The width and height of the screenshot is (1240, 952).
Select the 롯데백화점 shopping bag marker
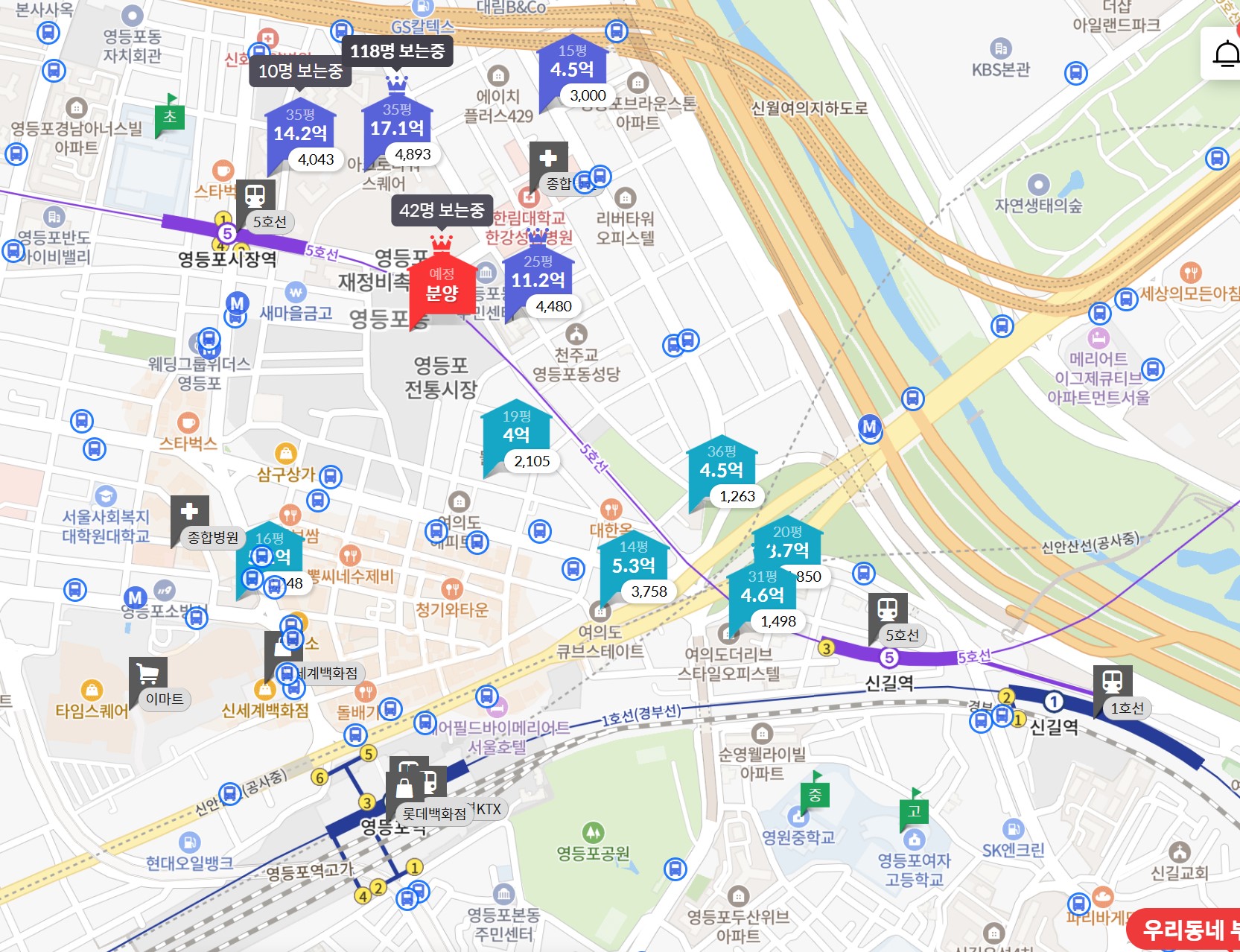(405, 788)
